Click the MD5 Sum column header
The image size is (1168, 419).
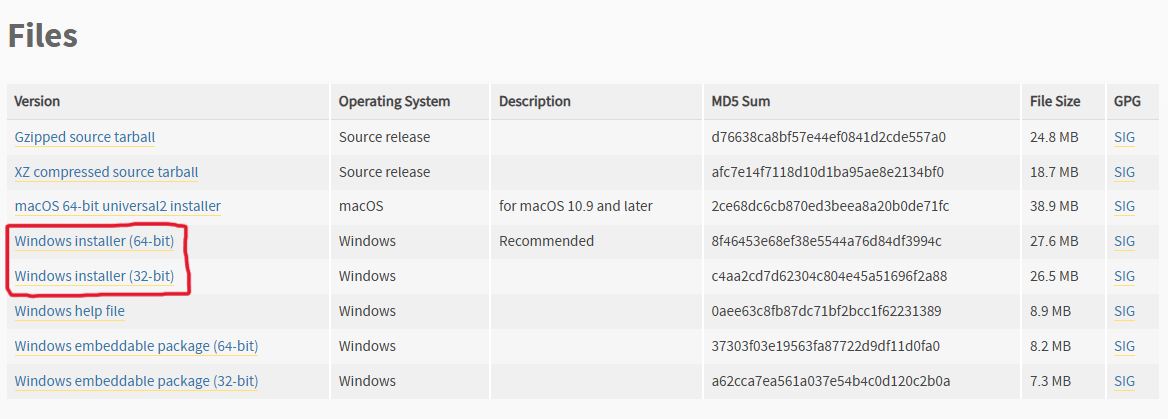(x=740, y=101)
